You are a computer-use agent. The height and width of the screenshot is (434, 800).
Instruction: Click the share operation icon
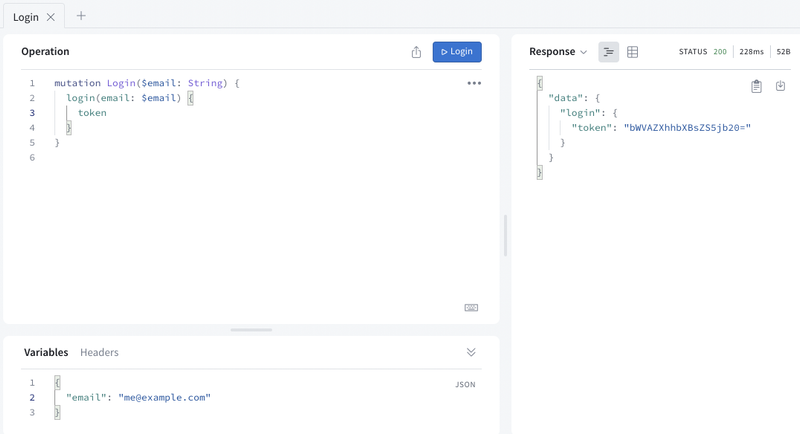416,52
